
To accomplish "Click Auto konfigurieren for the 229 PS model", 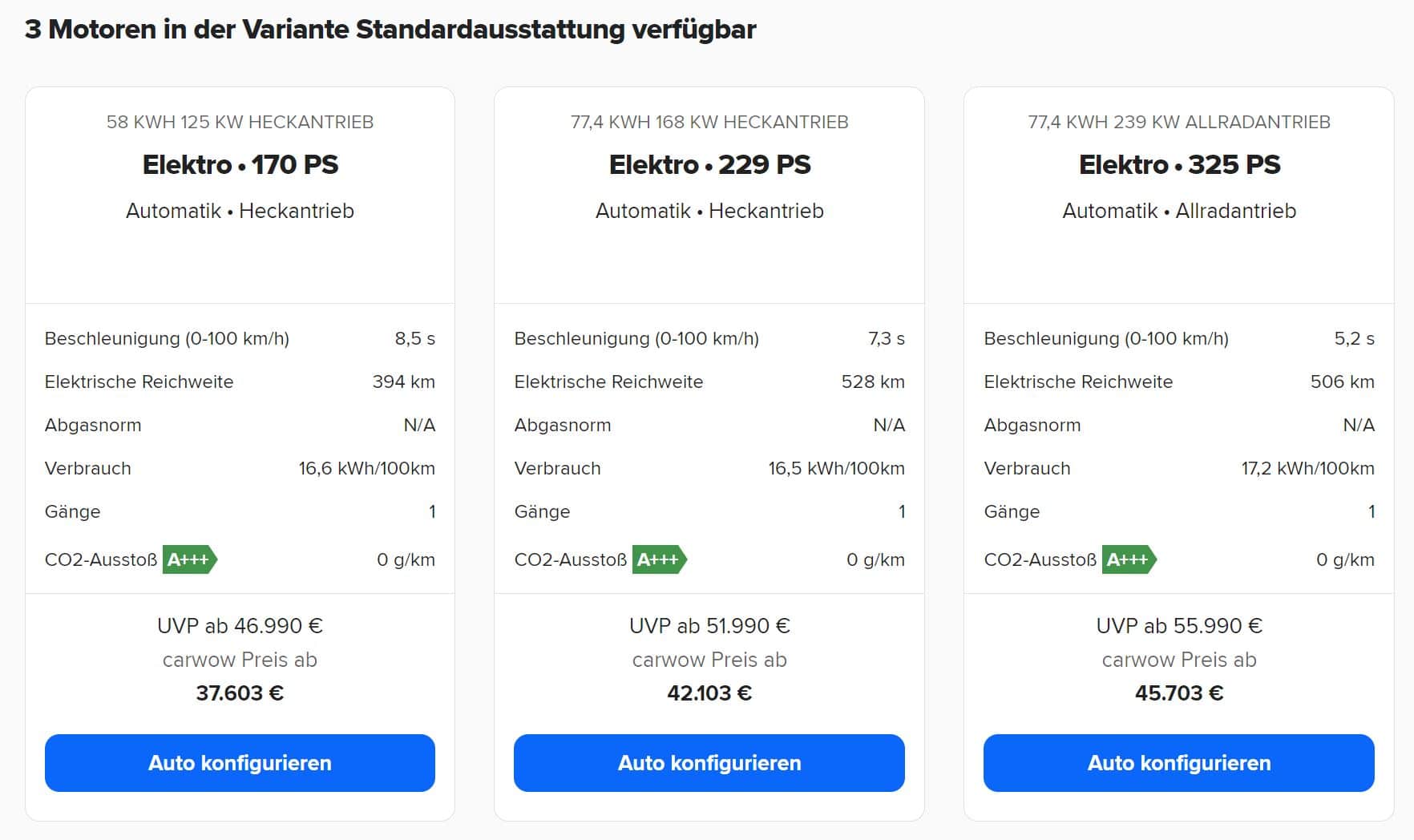I will coord(709,763).
